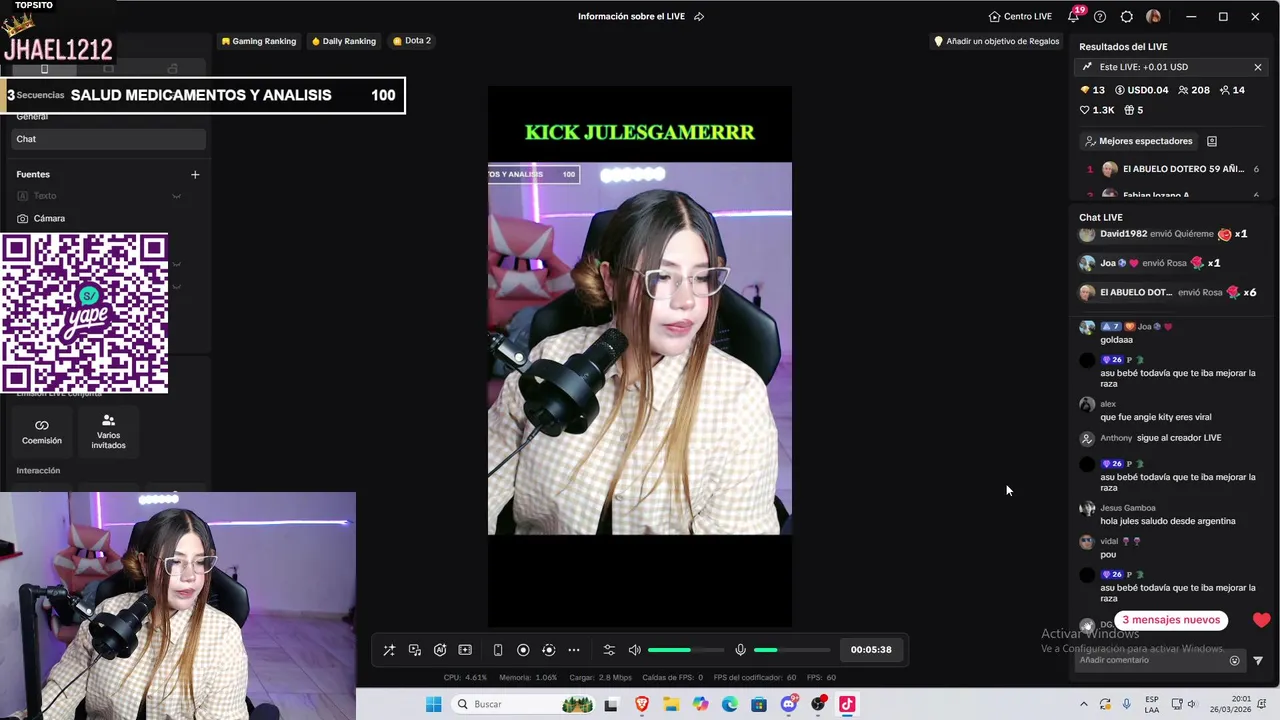Open Copilot from the taskbar
Image resolution: width=1280 pixels, height=720 pixels.
pos(700,704)
